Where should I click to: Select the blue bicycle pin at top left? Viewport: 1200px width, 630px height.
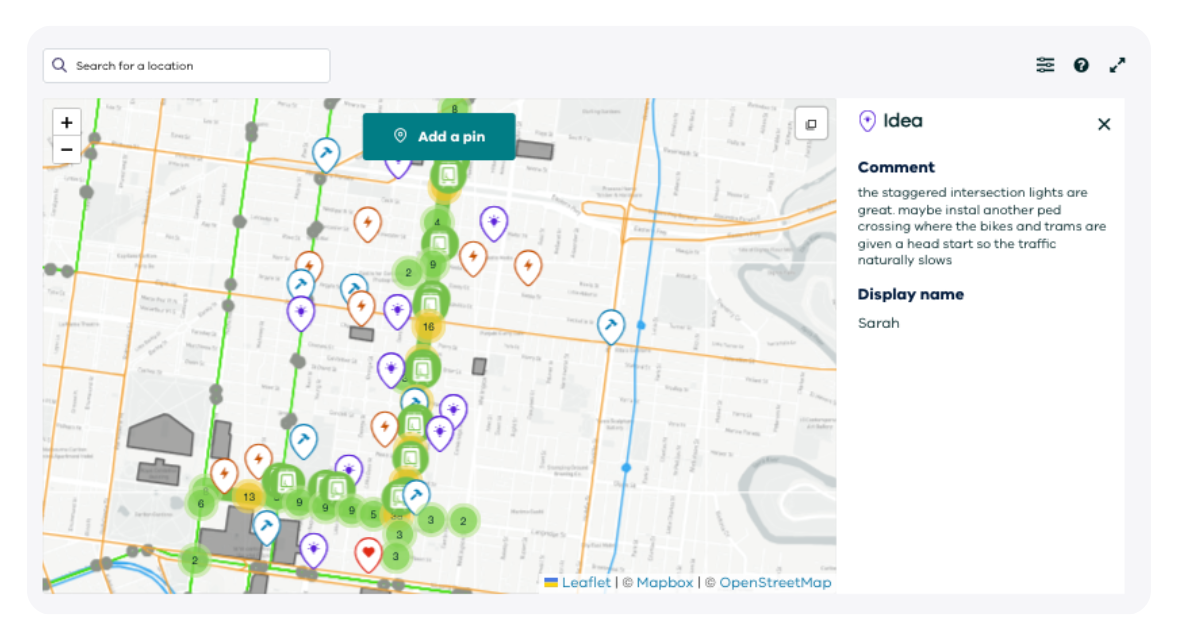[324, 152]
